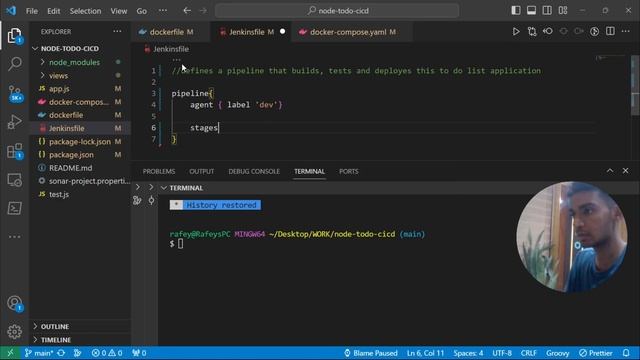This screenshot has width=640, height=360.
Task: Open the Run and Debug view
Action: point(15,122)
